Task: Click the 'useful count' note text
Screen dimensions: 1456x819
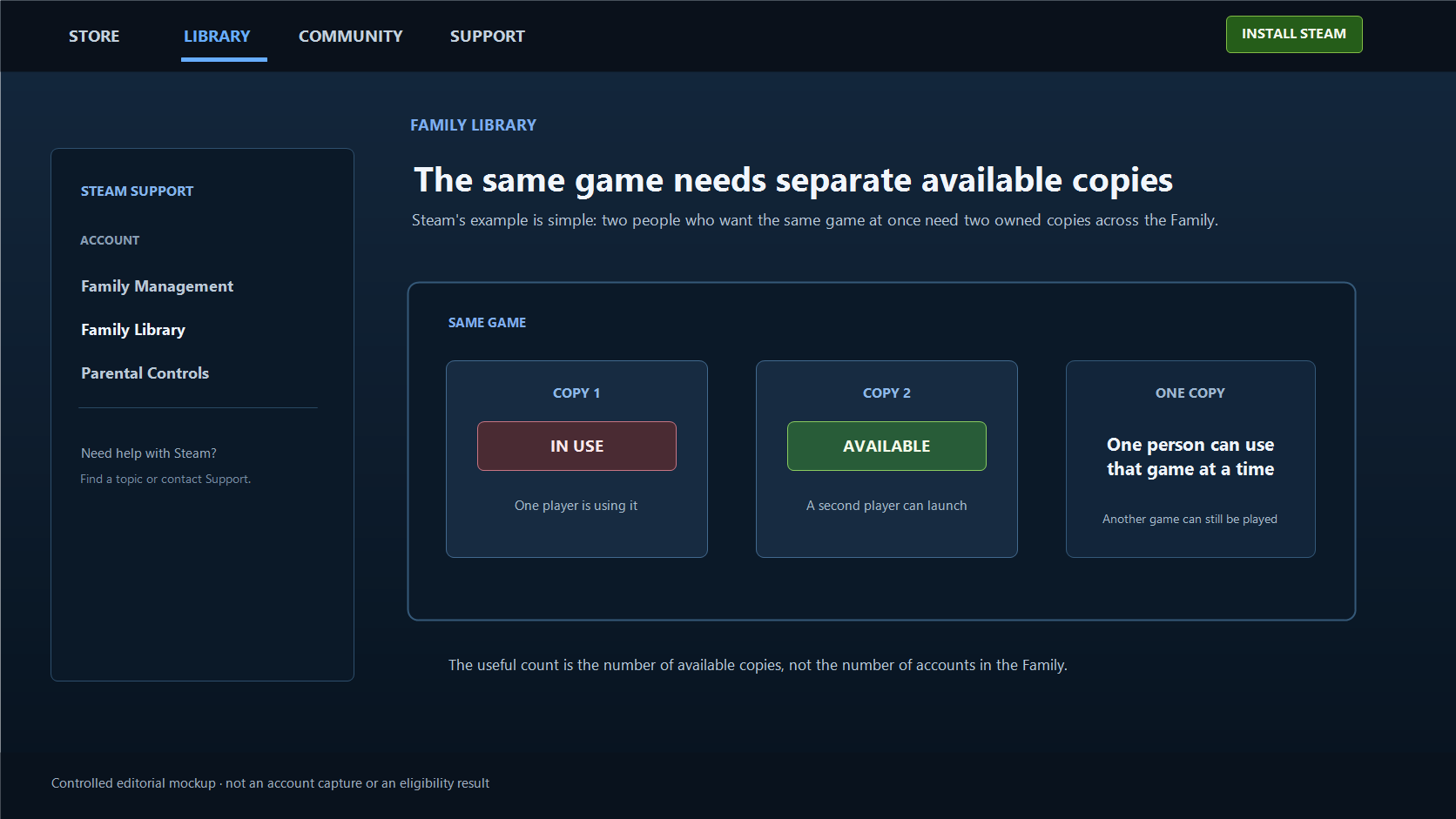Action: pos(758,665)
